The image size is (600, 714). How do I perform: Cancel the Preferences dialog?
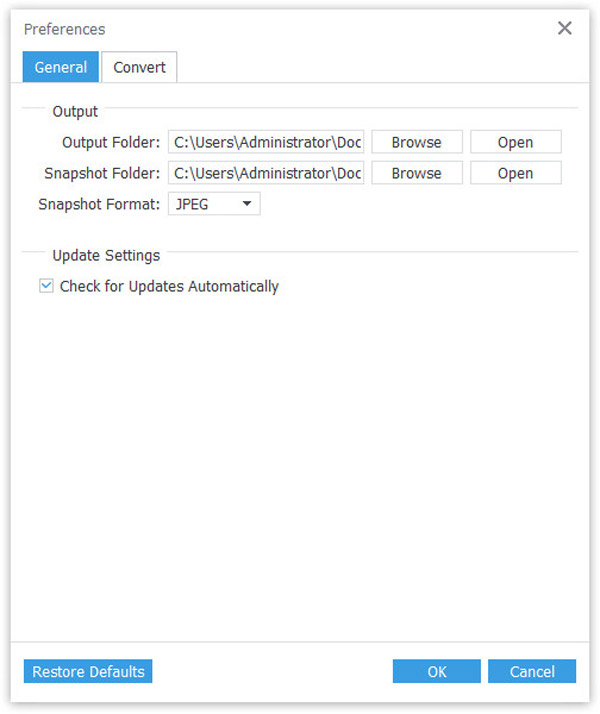tap(531, 671)
